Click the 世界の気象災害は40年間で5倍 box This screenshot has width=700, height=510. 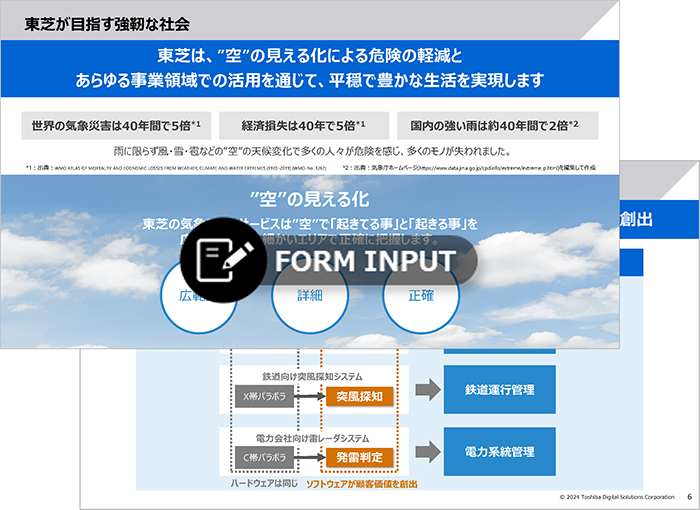[116, 125]
